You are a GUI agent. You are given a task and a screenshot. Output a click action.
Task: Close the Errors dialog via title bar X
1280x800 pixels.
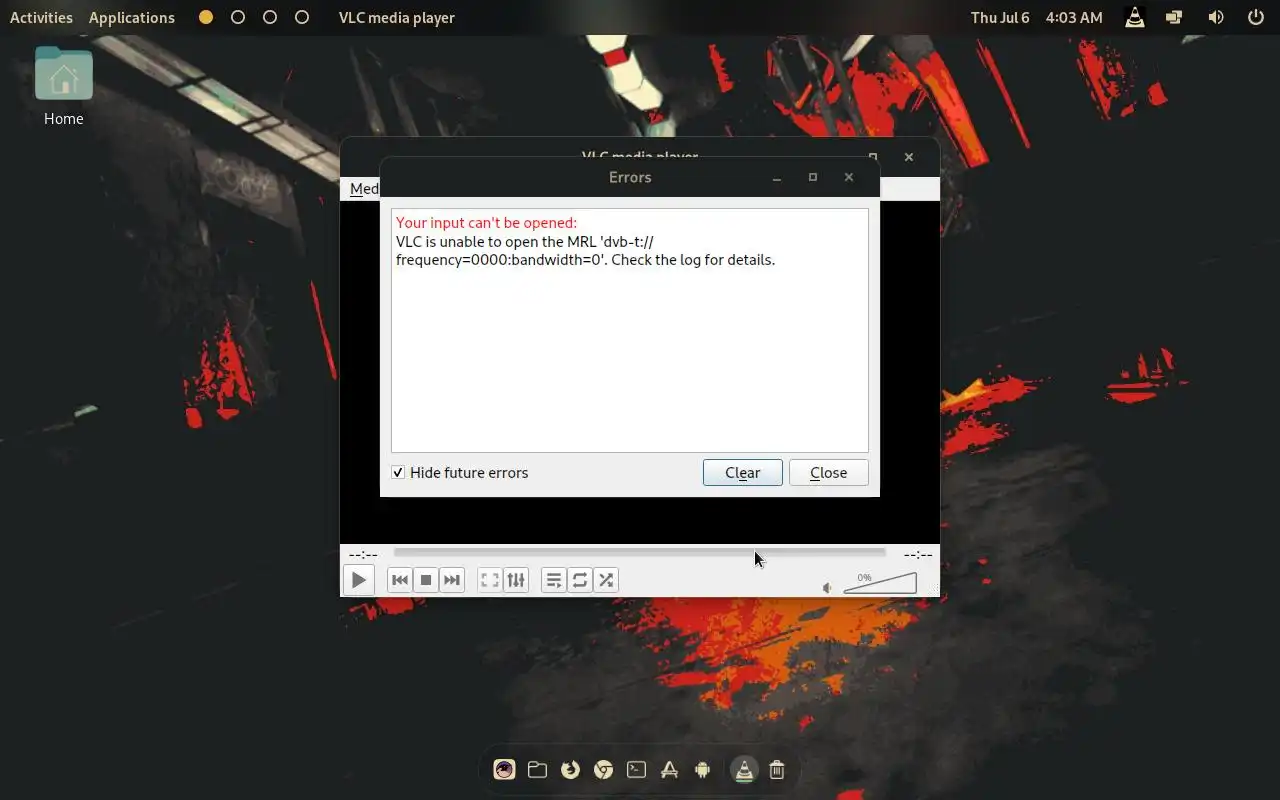[849, 177]
